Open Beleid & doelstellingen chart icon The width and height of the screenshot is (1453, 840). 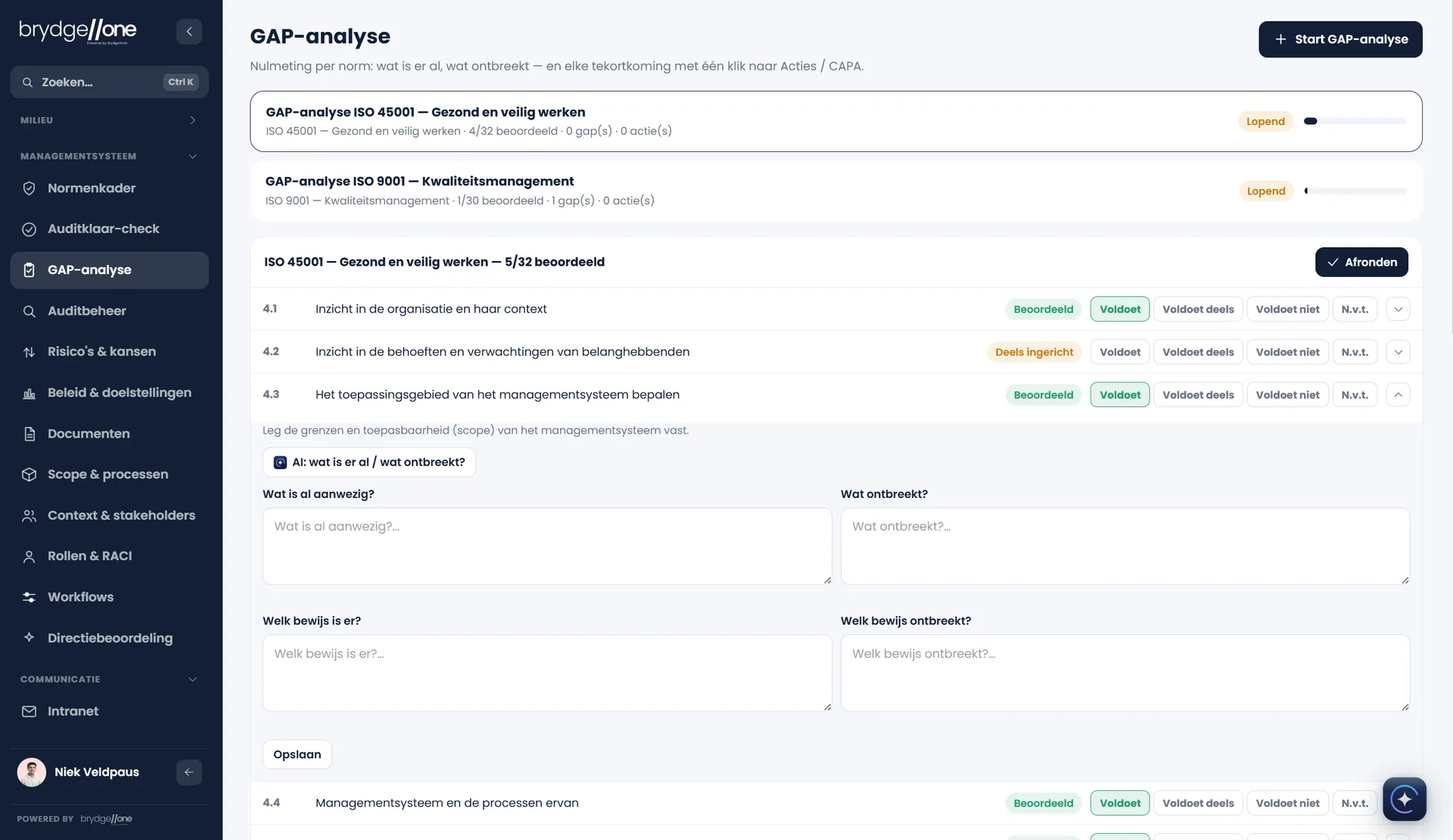click(29, 393)
